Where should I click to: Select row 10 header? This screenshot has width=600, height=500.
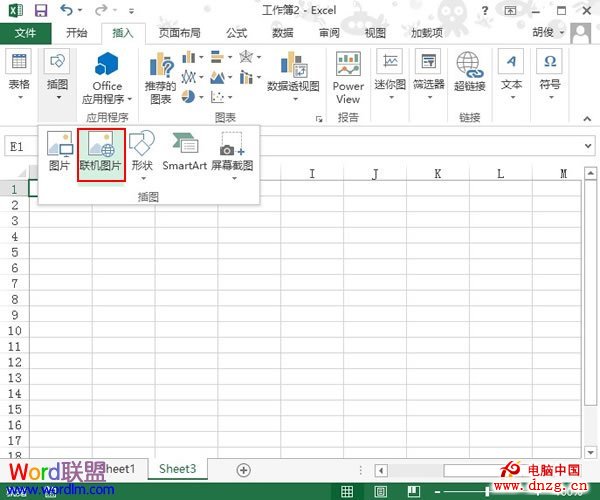point(15,331)
